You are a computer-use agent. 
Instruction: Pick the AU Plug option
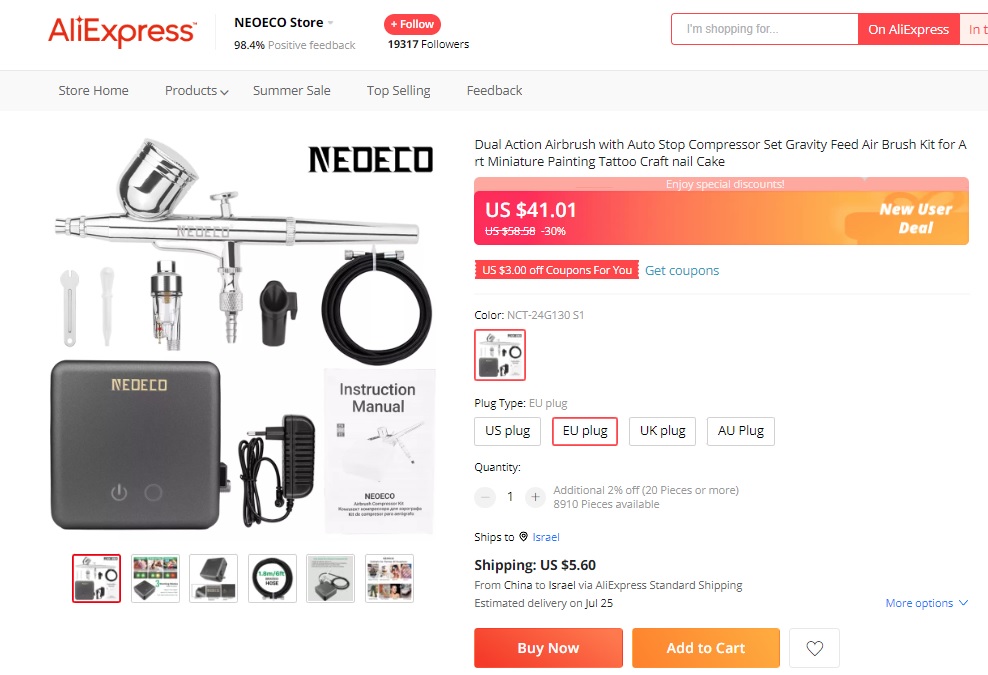pyautogui.click(x=740, y=431)
